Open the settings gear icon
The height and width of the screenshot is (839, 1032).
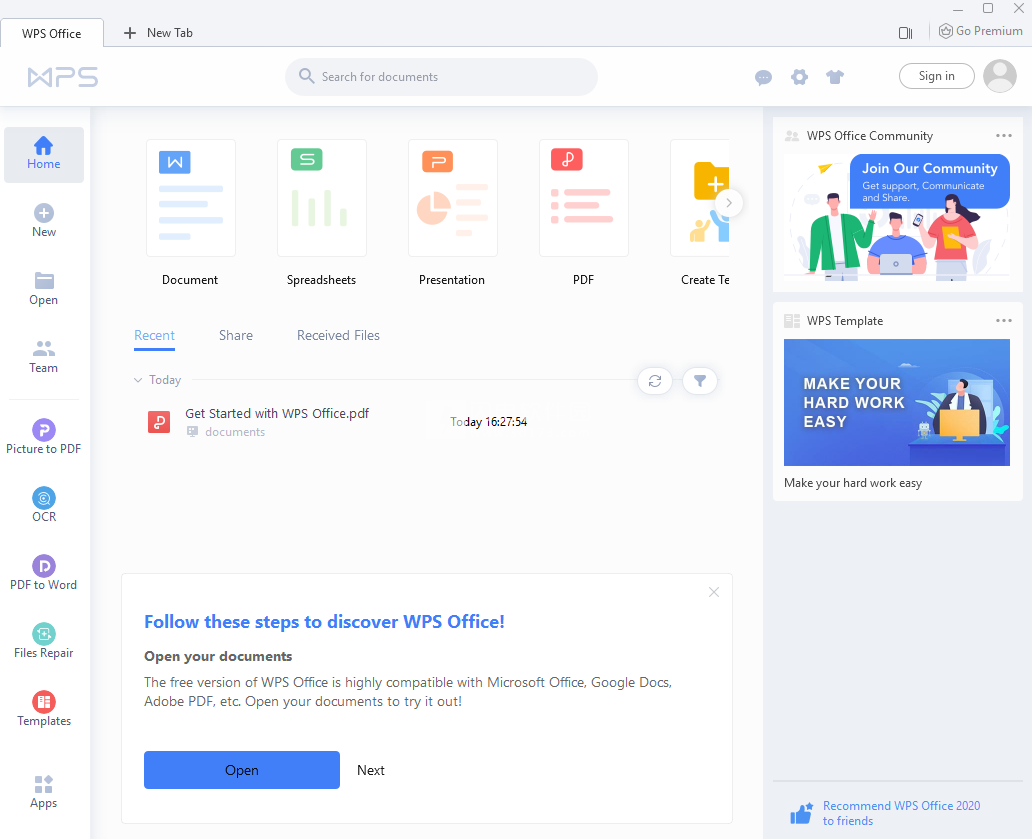(x=799, y=77)
